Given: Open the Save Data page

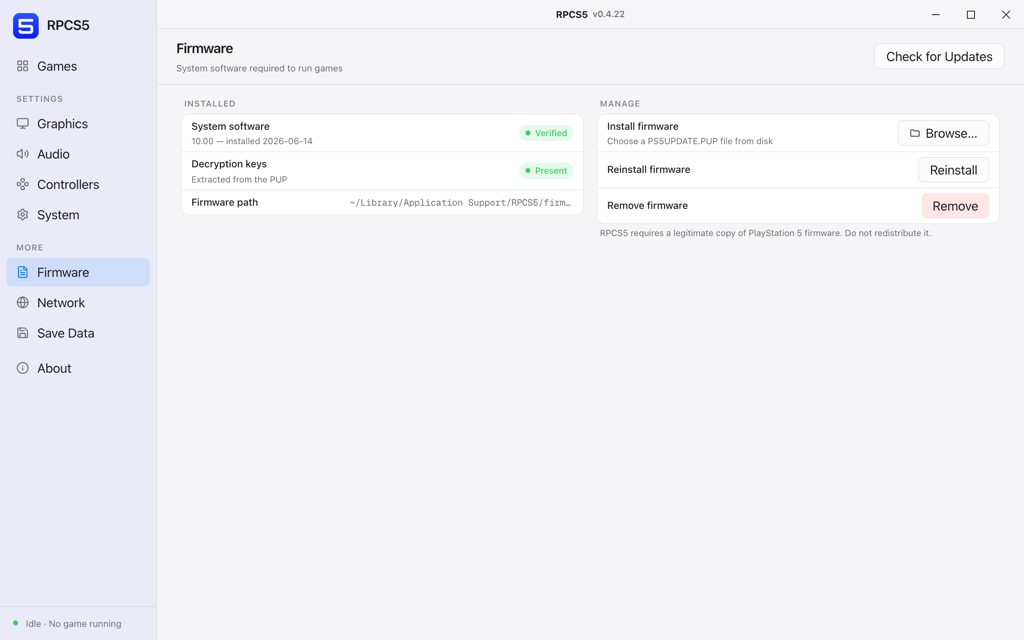Looking at the screenshot, I should (x=78, y=333).
